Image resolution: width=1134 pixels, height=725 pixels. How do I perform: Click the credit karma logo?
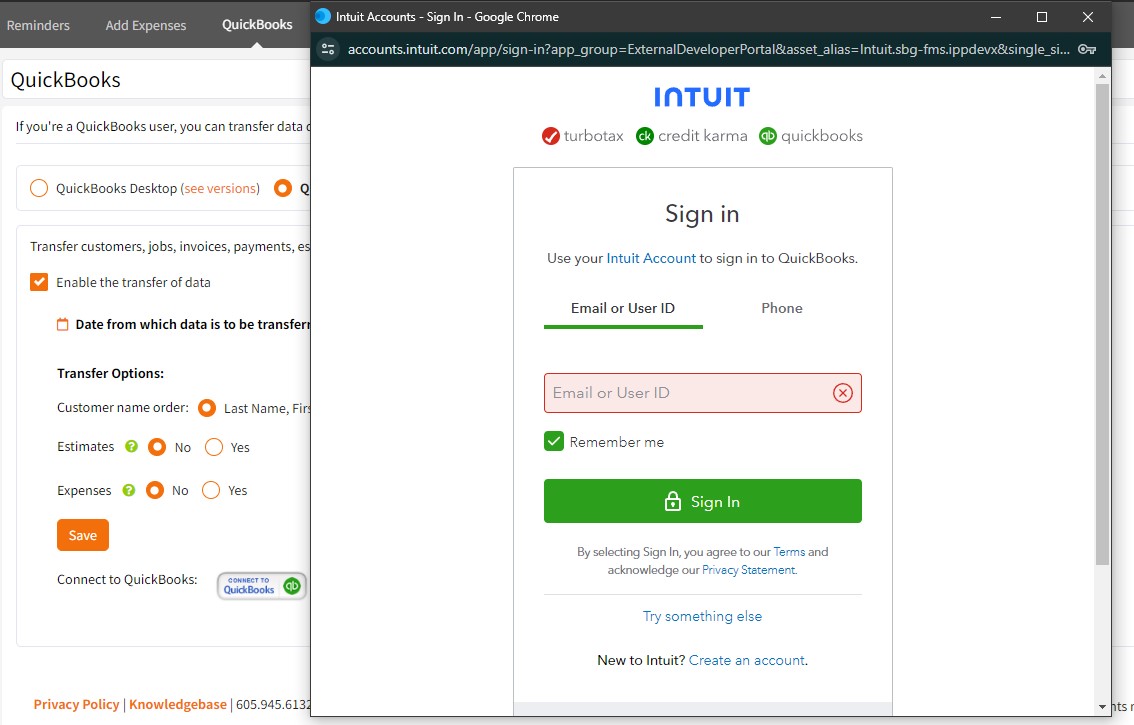691,136
